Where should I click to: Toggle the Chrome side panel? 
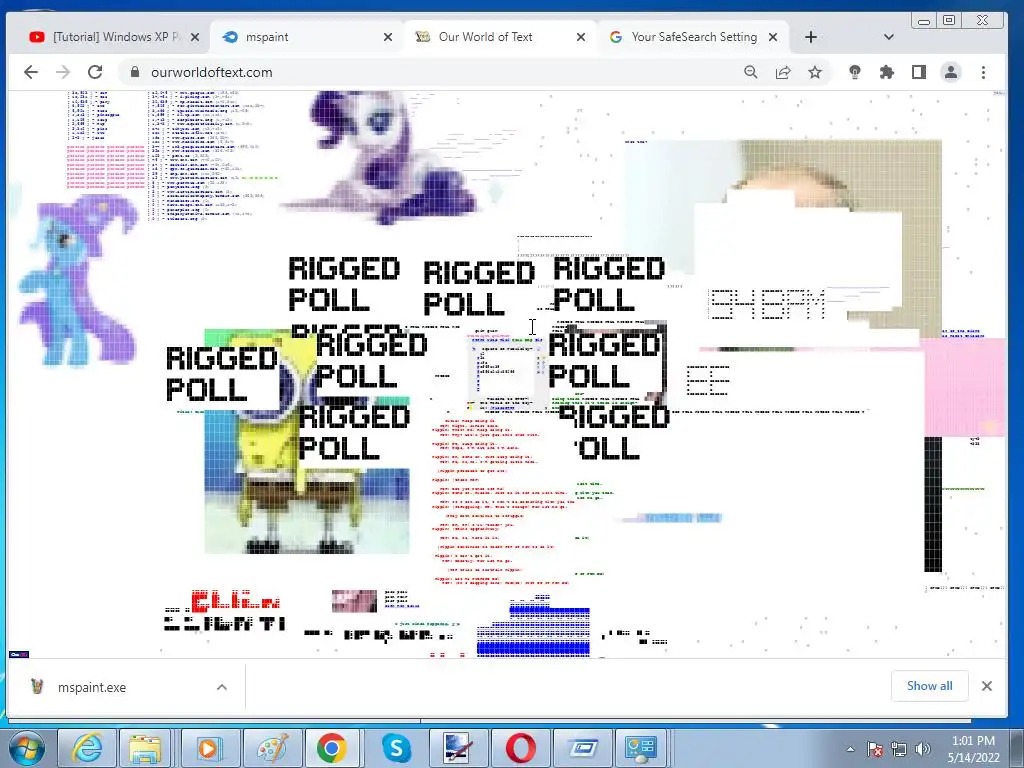point(919,72)
